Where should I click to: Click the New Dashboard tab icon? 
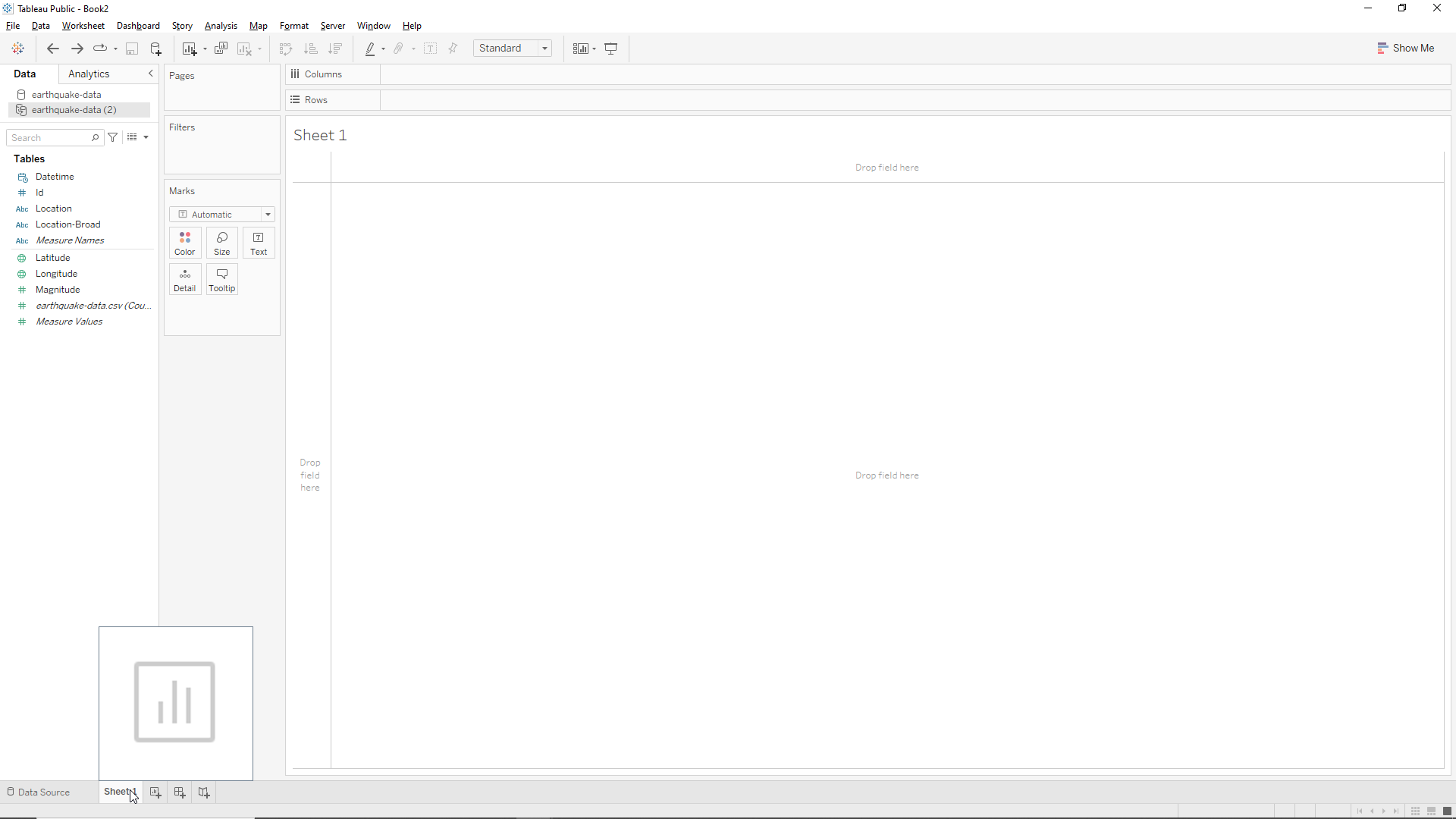click(180, 792)
